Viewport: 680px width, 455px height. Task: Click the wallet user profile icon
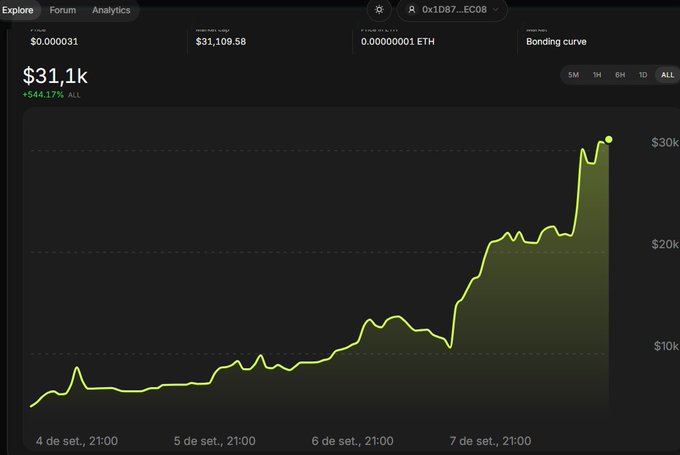412,10
